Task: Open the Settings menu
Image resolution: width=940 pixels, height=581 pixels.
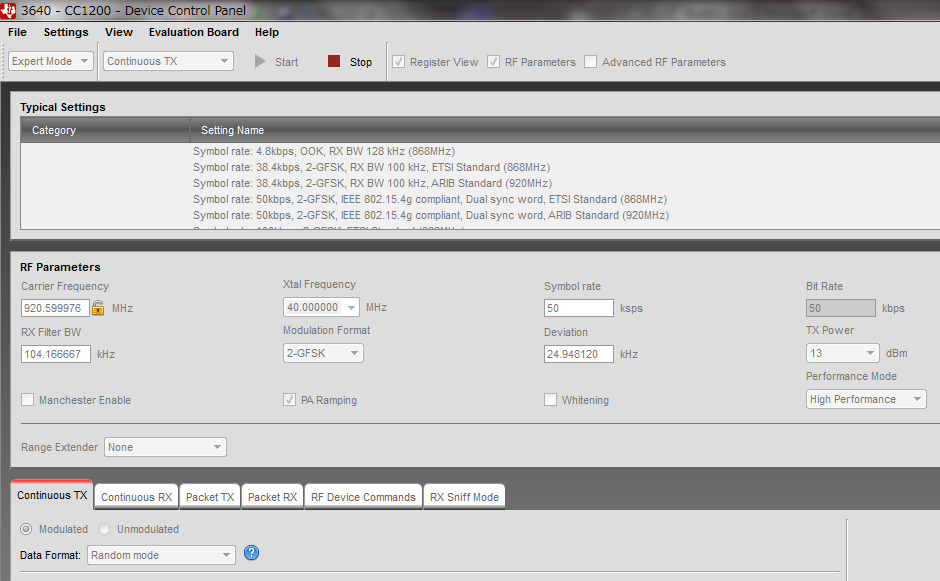Action: coord(66,32)
